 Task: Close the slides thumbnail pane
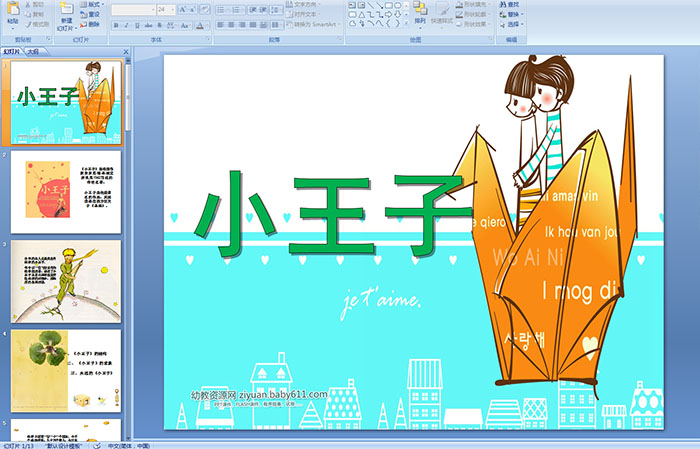tap(126, 52)
